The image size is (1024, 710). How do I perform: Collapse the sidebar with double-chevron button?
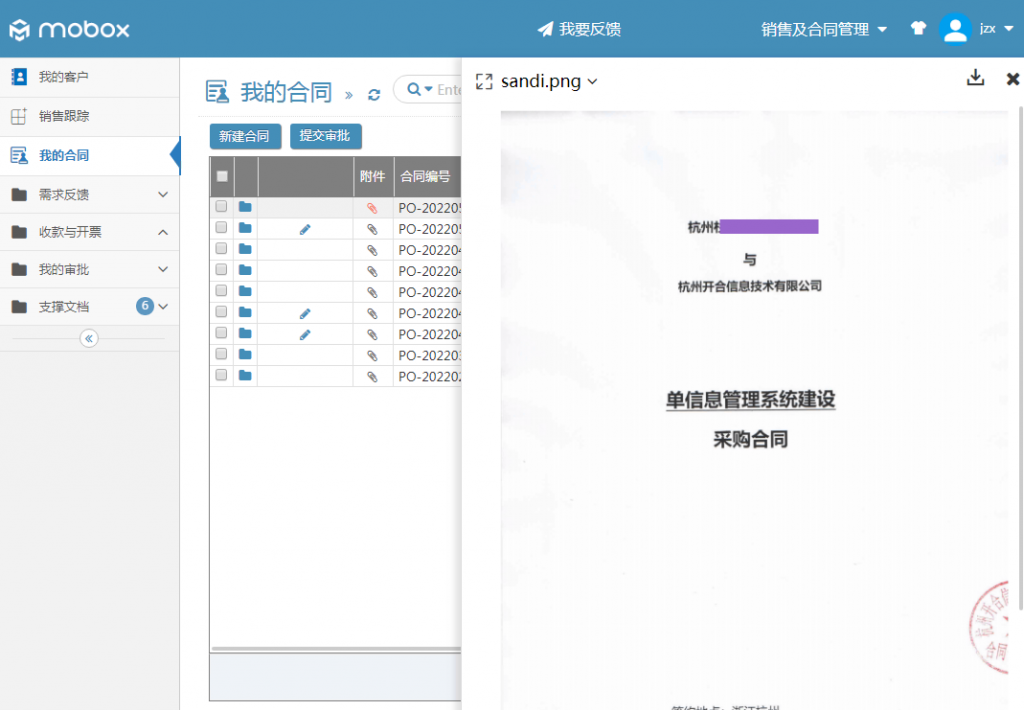(89, 338)
